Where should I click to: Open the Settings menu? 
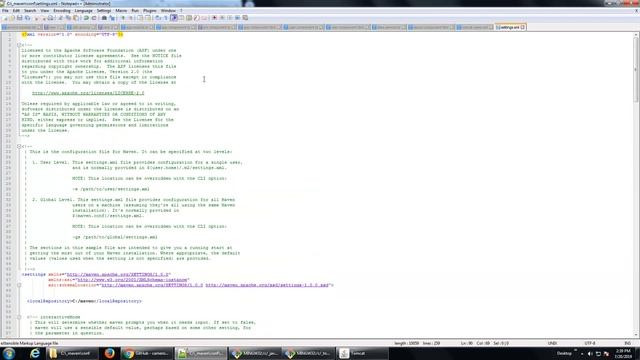(x=104, y=11)
